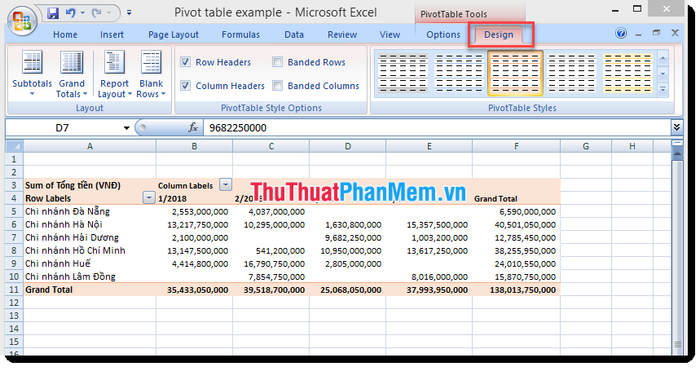Undo last action in quick access toolbar
This screenshot has height=368, width=700.
(x=71, y=13)
